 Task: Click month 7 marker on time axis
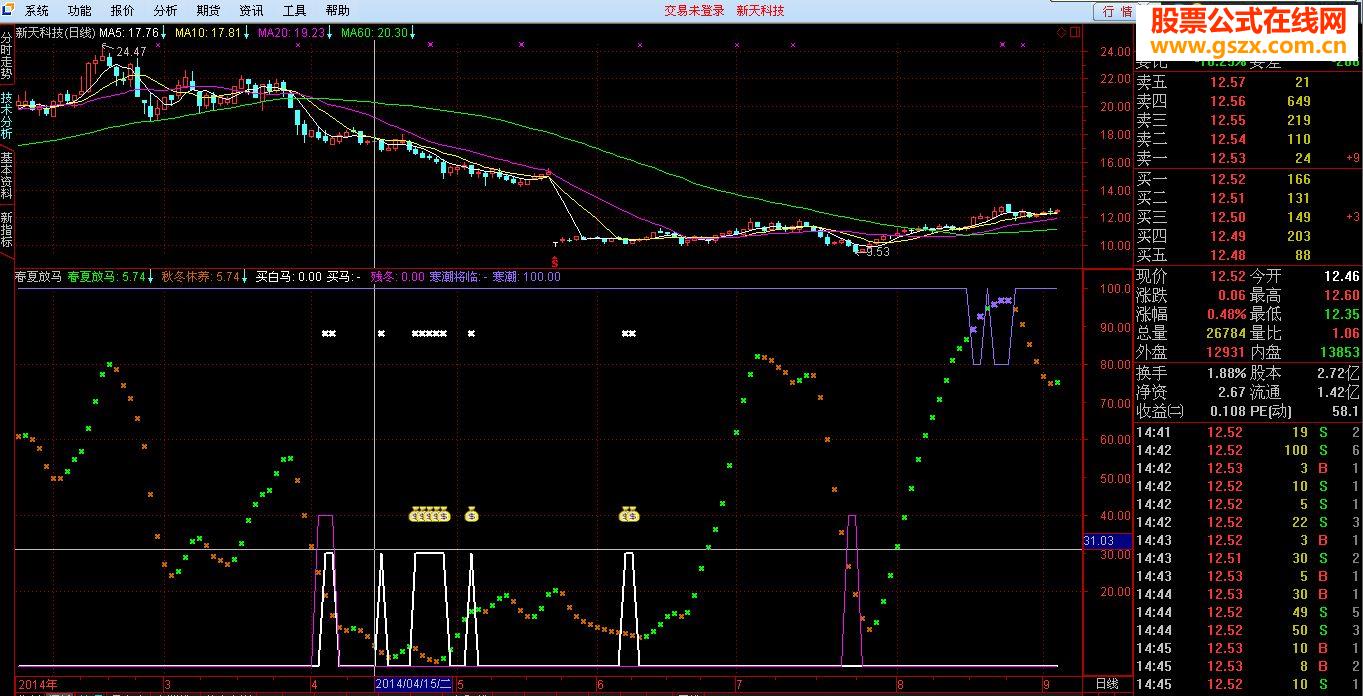tap(738, 685)
